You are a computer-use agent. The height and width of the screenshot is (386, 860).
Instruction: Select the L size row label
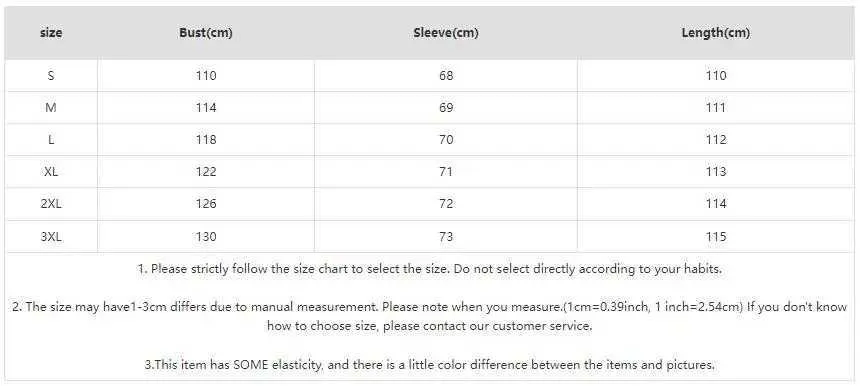[x=51, y=140]
